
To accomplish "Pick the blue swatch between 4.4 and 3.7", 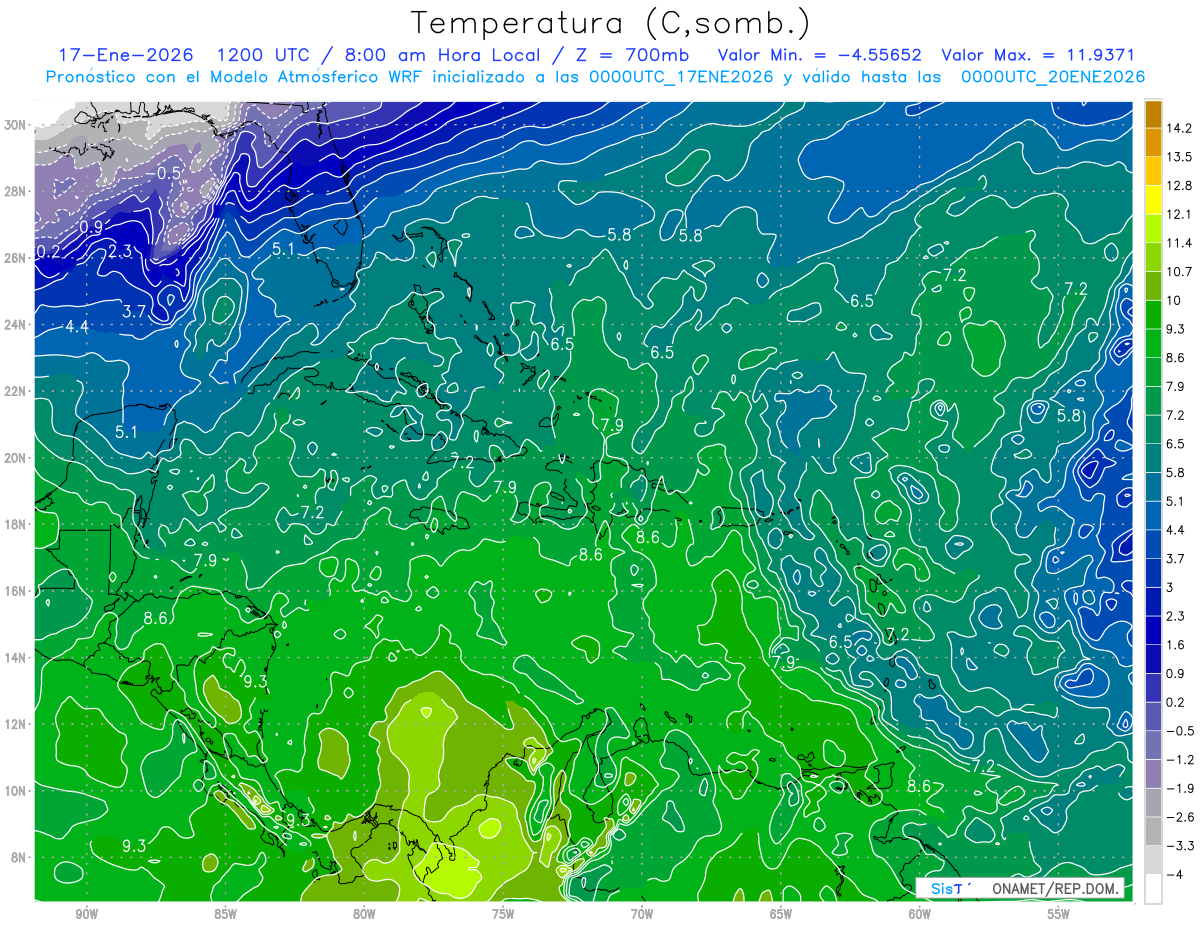I will (1153, 544).
